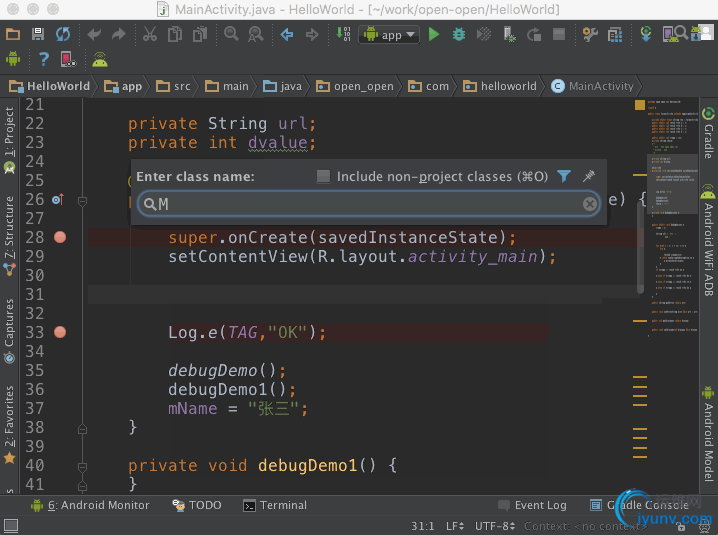
Task: Click the popup's vertical scrollbar
Action: click(x=640, y=247)
